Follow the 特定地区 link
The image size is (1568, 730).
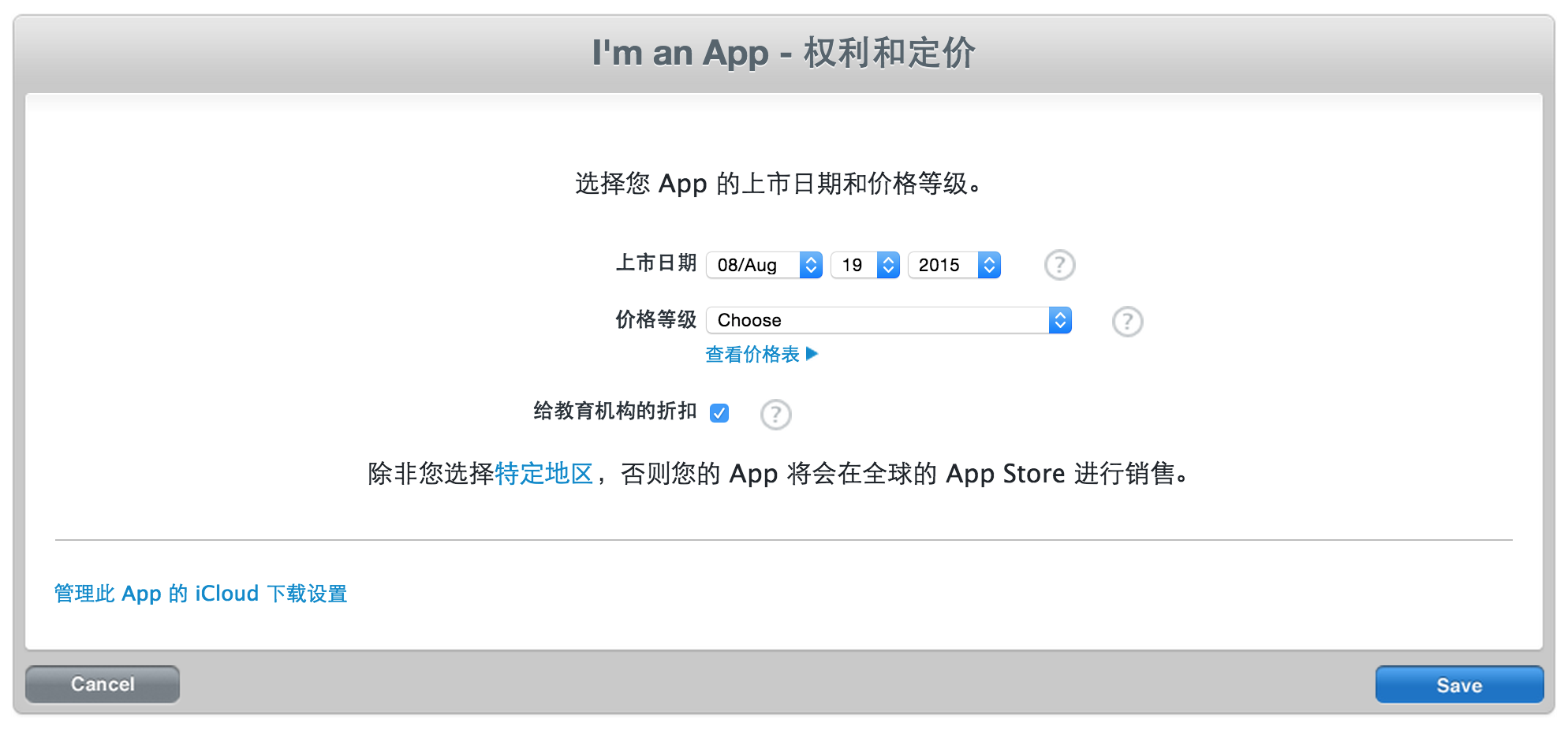click(543, 474)
